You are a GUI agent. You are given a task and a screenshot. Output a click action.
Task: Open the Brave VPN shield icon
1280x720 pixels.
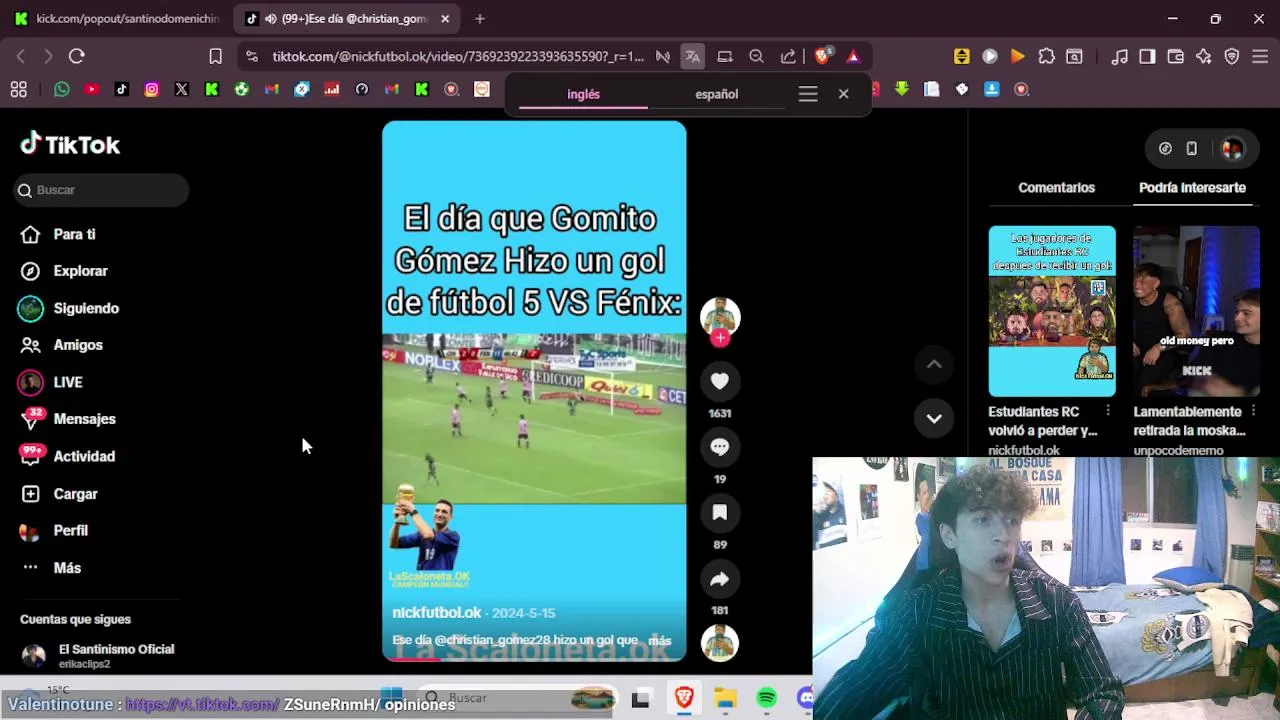(x=1232, y=56)
